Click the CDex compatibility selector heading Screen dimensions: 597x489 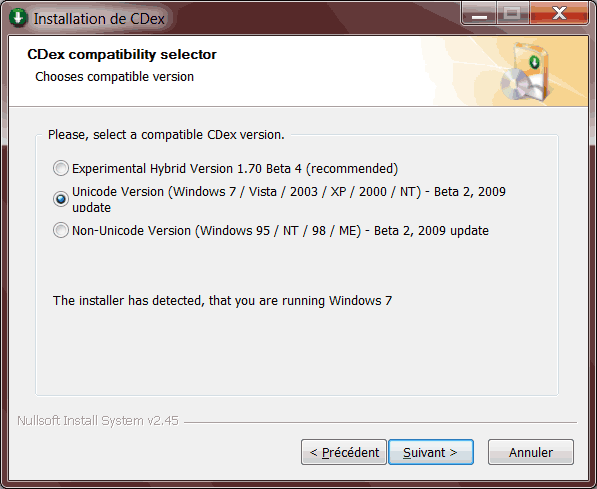point(122,54)
